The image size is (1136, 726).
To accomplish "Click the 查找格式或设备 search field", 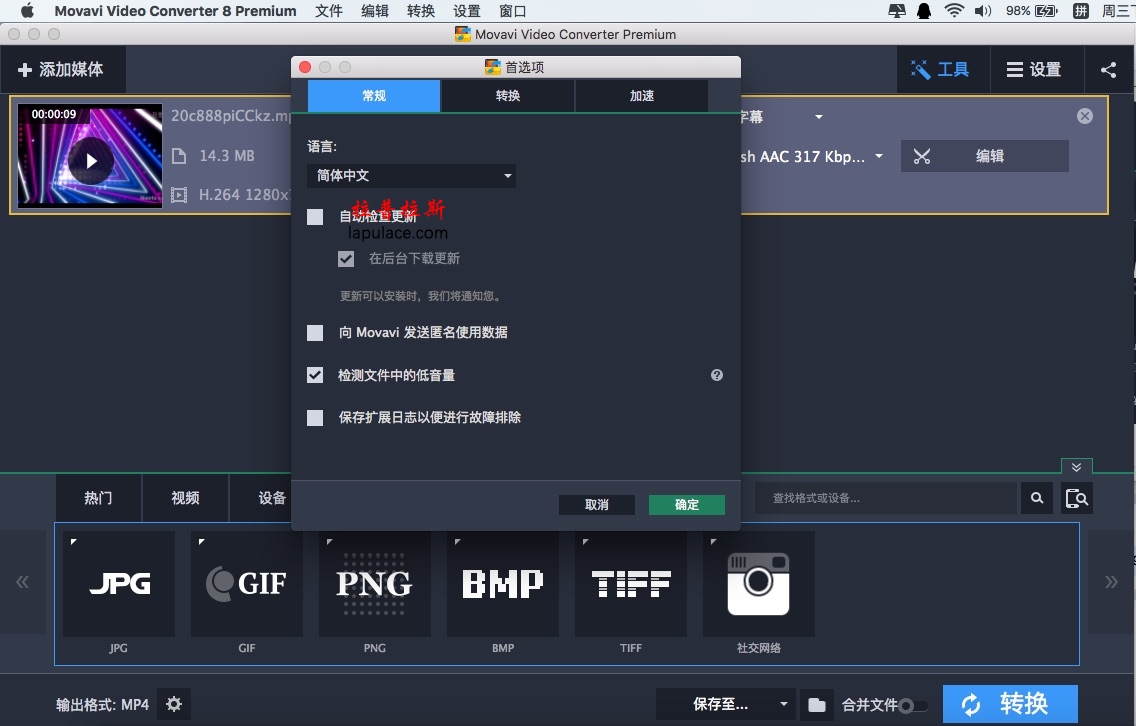I will tap(885, 498).
